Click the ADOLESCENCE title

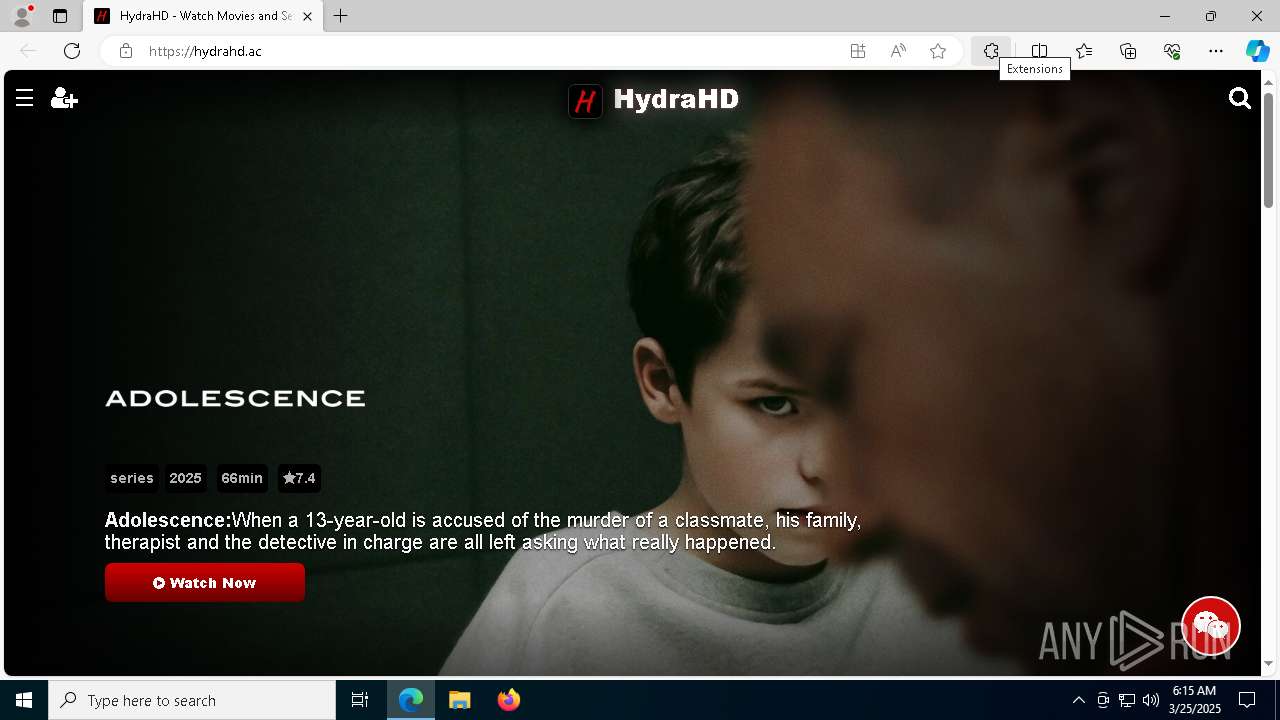coord(235,398)
